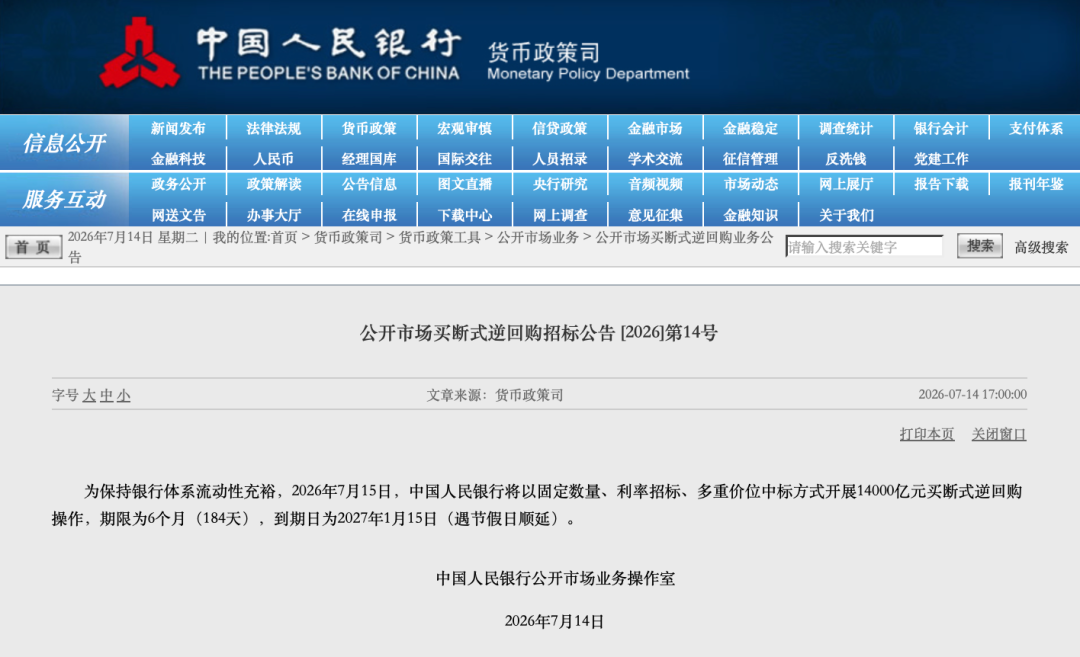This screenshot has width=1080, height=657.
Task: Open 高级搜索 advanced search
Action: [x=1041, y=248]
